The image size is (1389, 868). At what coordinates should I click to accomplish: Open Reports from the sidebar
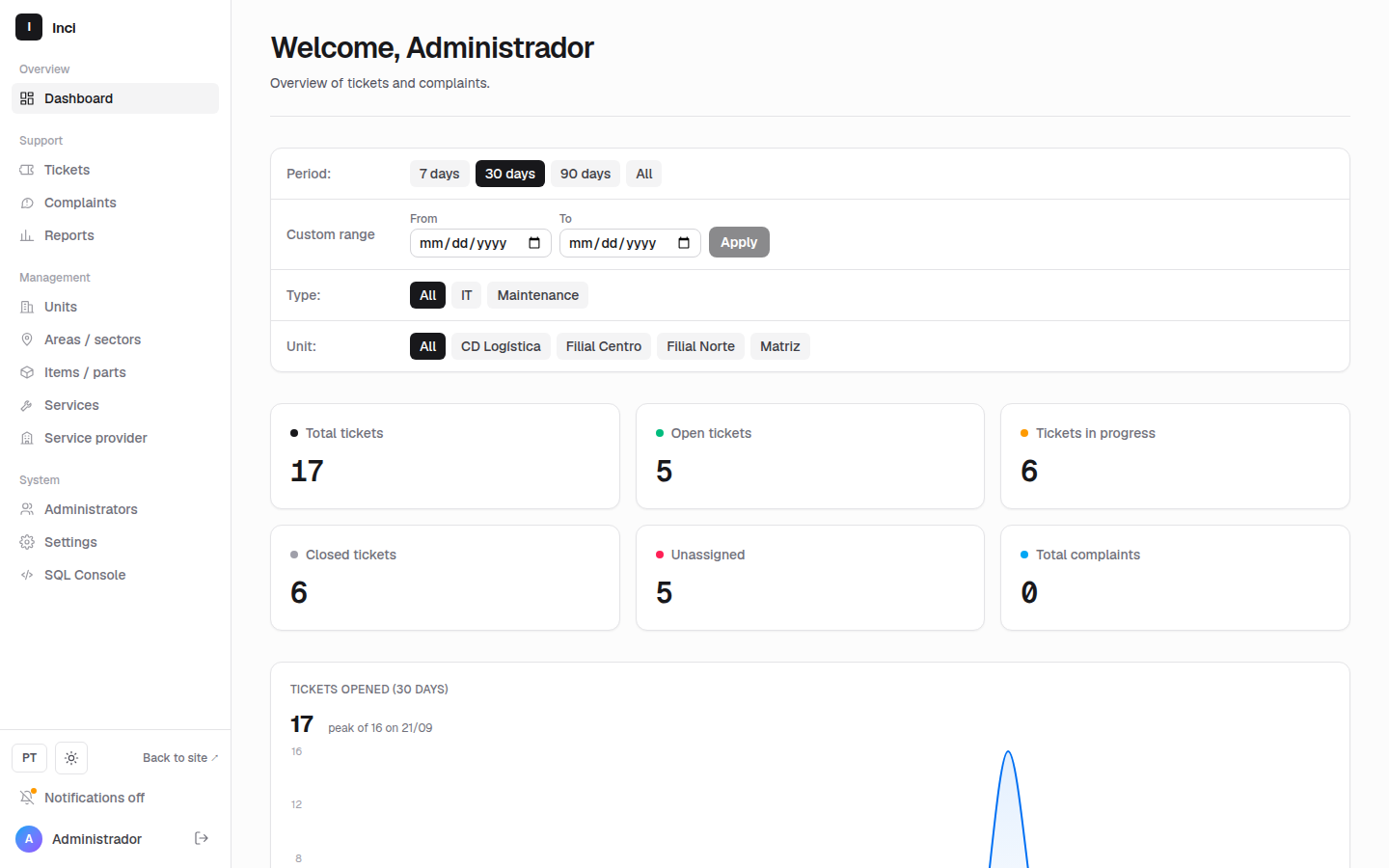(115, 235)
